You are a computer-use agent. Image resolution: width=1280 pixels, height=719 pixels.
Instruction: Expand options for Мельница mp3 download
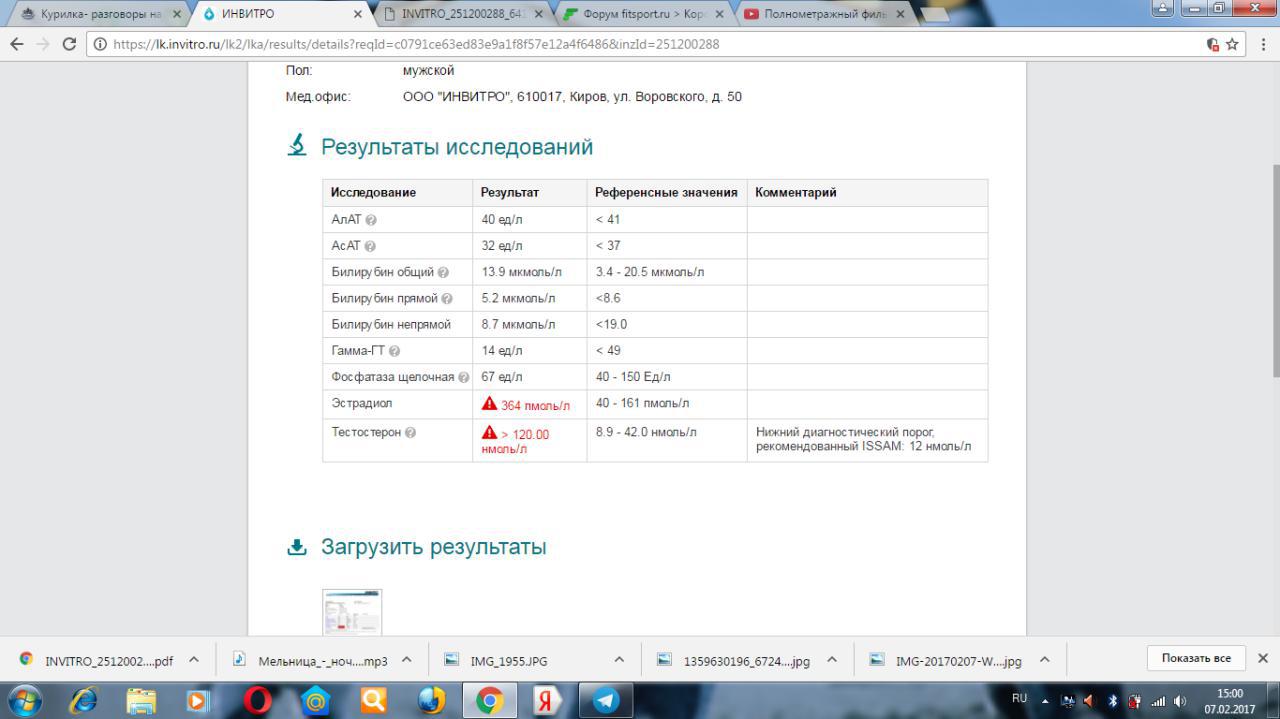(406, 660)
